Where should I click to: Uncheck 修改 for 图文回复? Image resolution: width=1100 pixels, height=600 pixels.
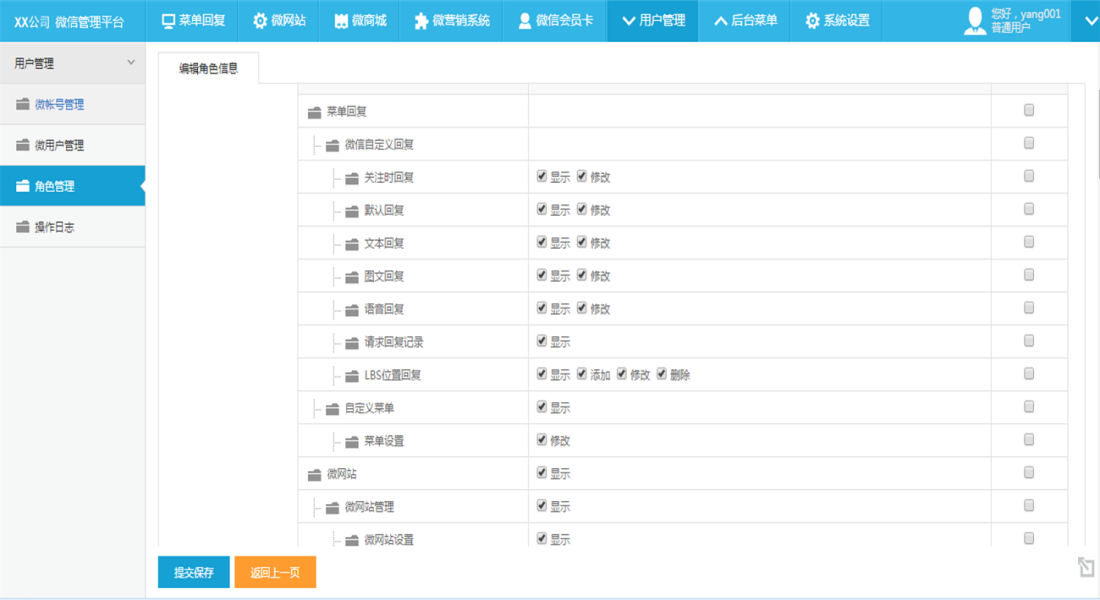[582, 275]
